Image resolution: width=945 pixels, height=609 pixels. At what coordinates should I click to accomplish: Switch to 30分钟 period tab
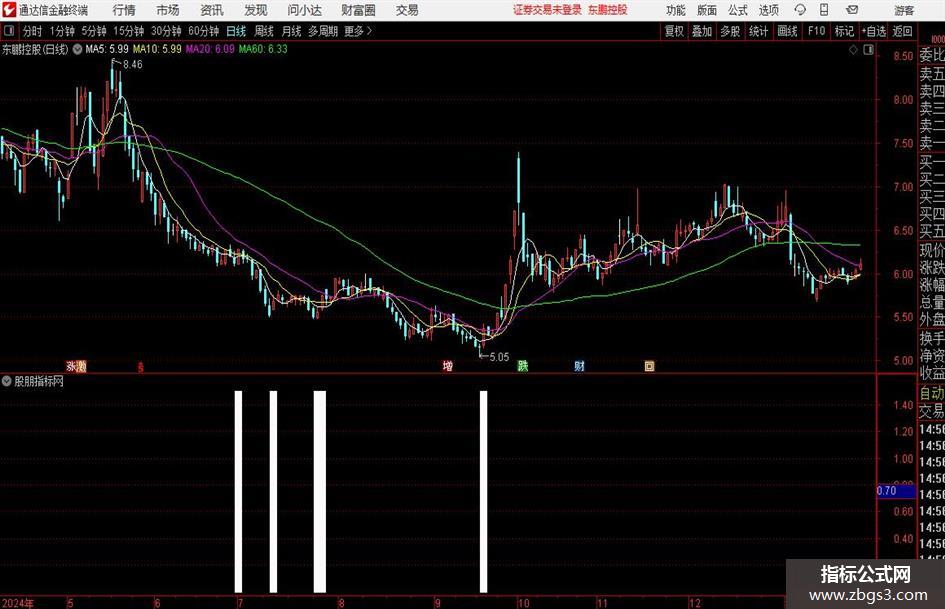coord(166,31)
